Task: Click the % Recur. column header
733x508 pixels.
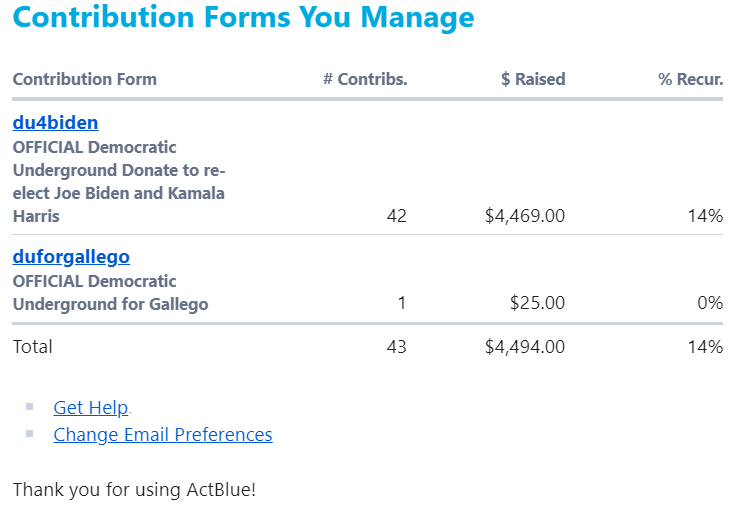Action: [690, 79]
